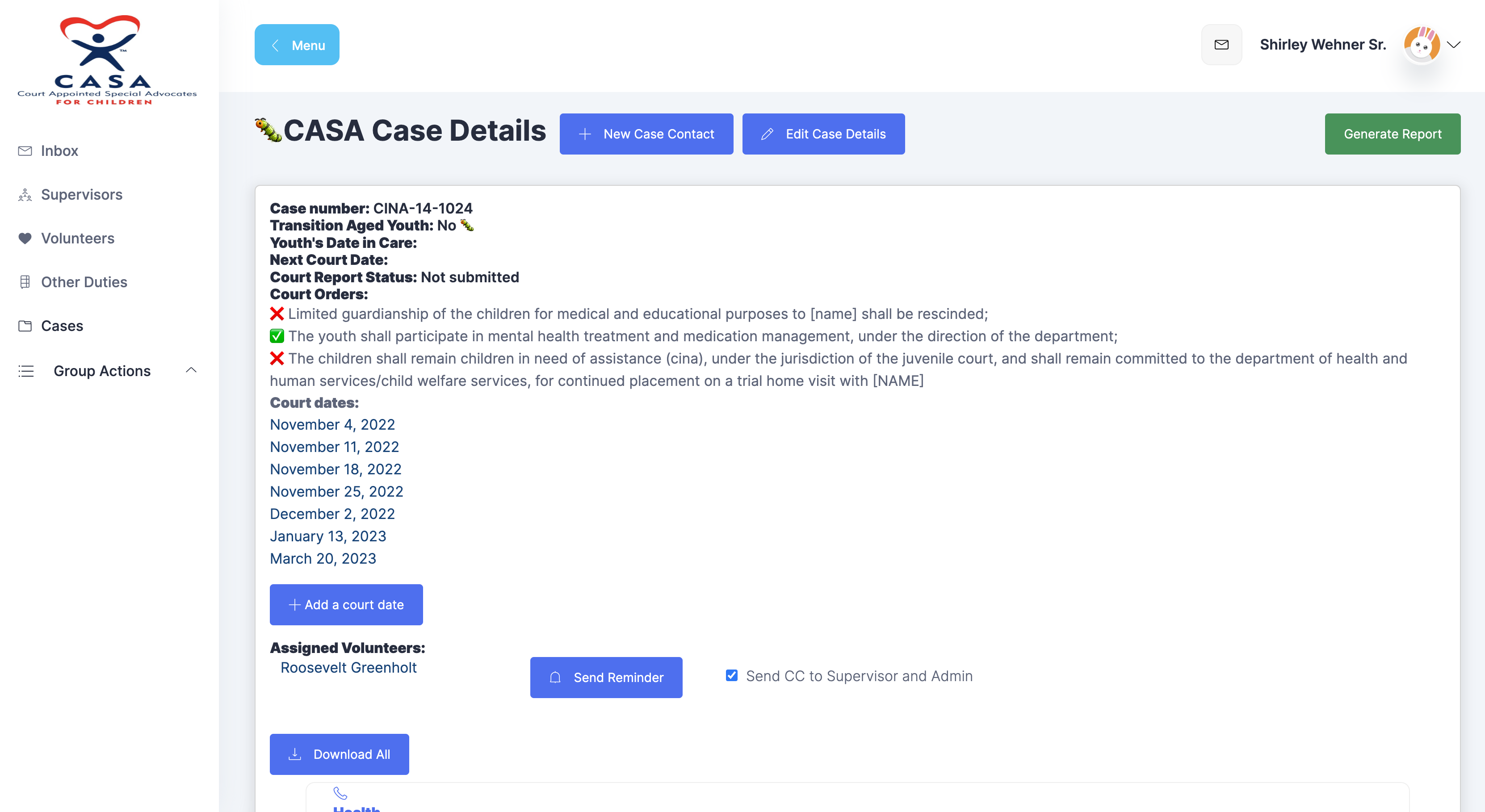Image resolution: width=1485 pixels, height=812 pixels.
Task: Collapse the Group Actions section
Action: click(x=191, y=370)
